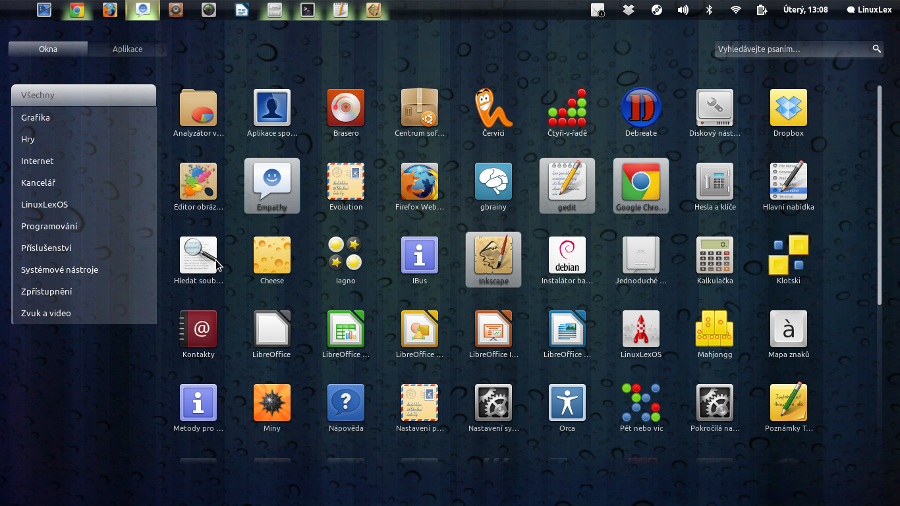Image resolution: width=900 pixels, height=506 pixels.
Task: Open the Aplikace spouštěné app
Action: click(272, 112)
